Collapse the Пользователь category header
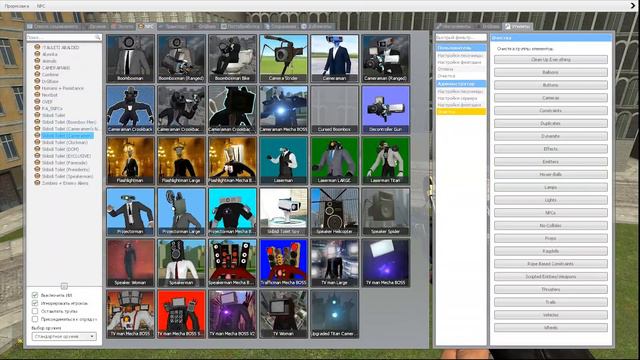The height and width of the screenshot is (360, 640). pos(461,48)
